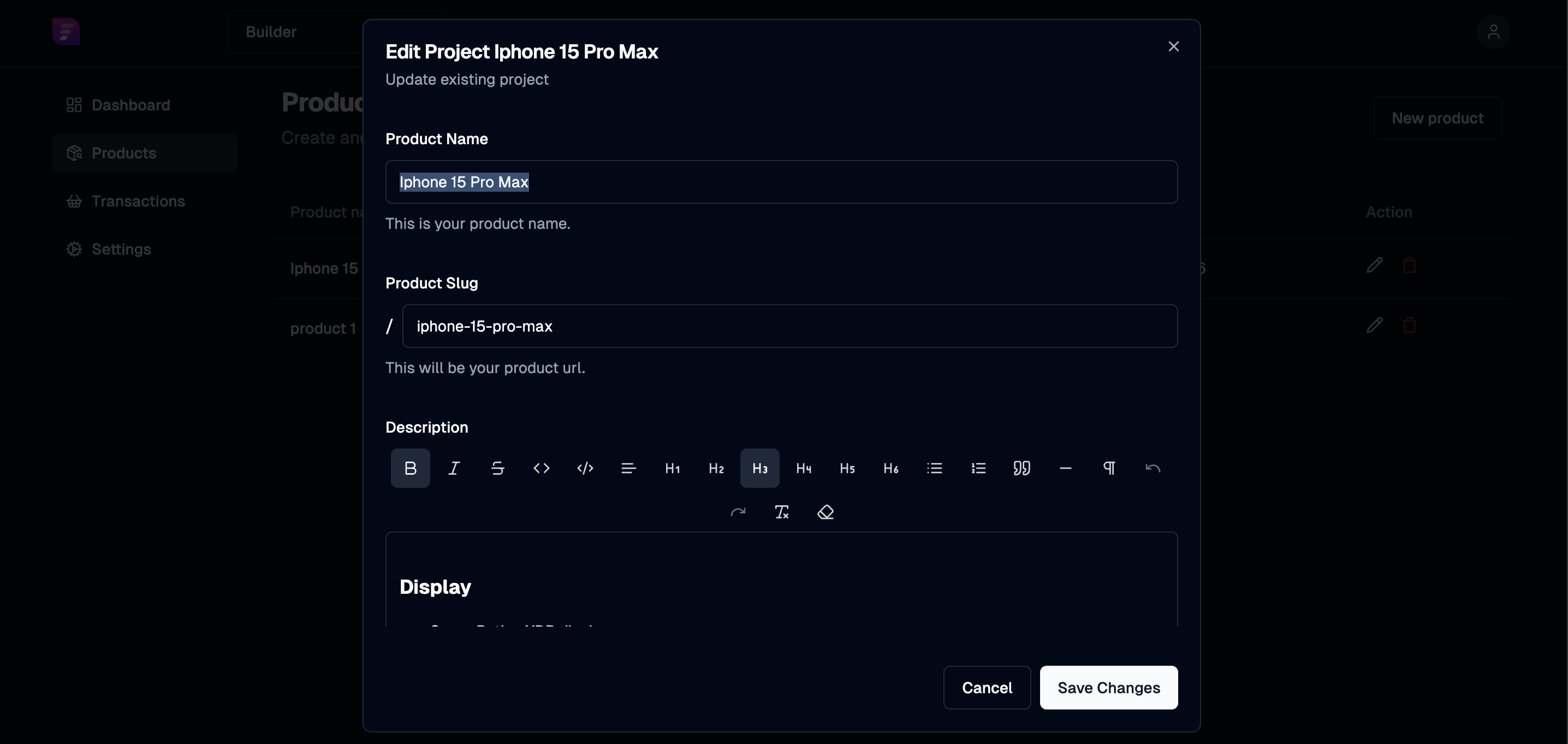Click 'Iphone 15' product name in table
1568x744 pixels.
tap(324, 269)
